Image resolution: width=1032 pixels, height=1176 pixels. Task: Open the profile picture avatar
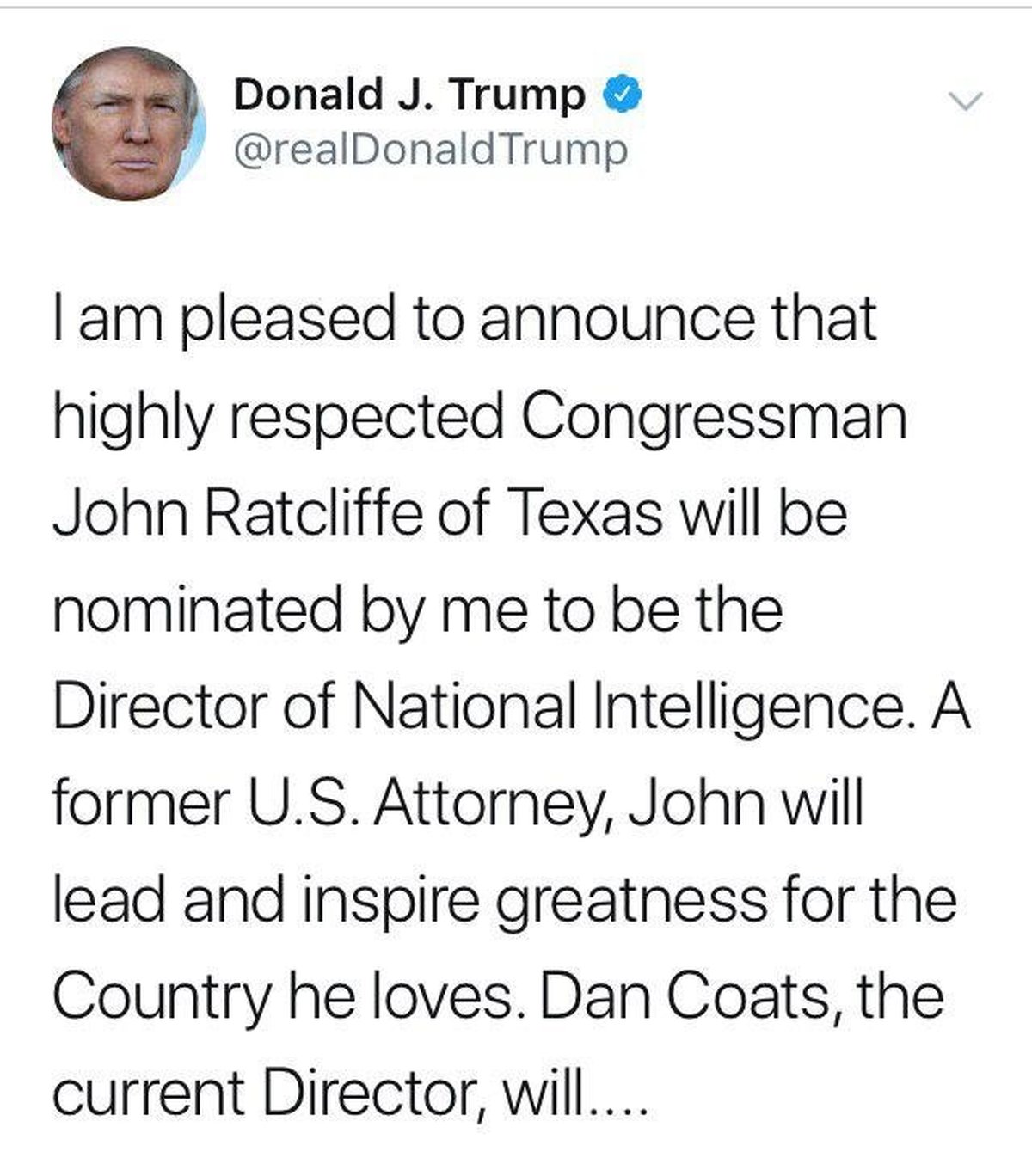[x=129, y=124]
